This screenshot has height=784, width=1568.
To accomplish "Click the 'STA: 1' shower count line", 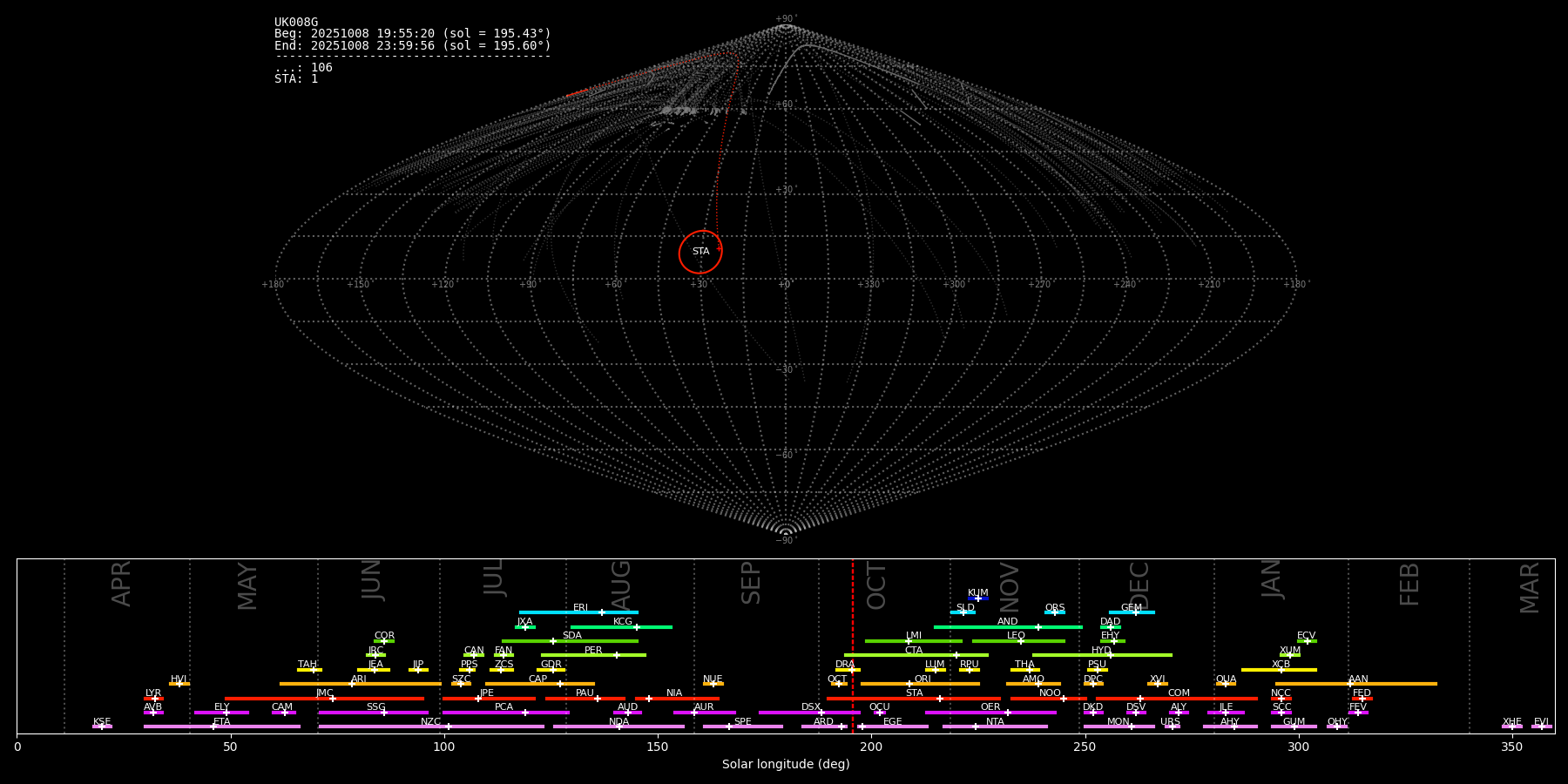I will tap(296, 79).
